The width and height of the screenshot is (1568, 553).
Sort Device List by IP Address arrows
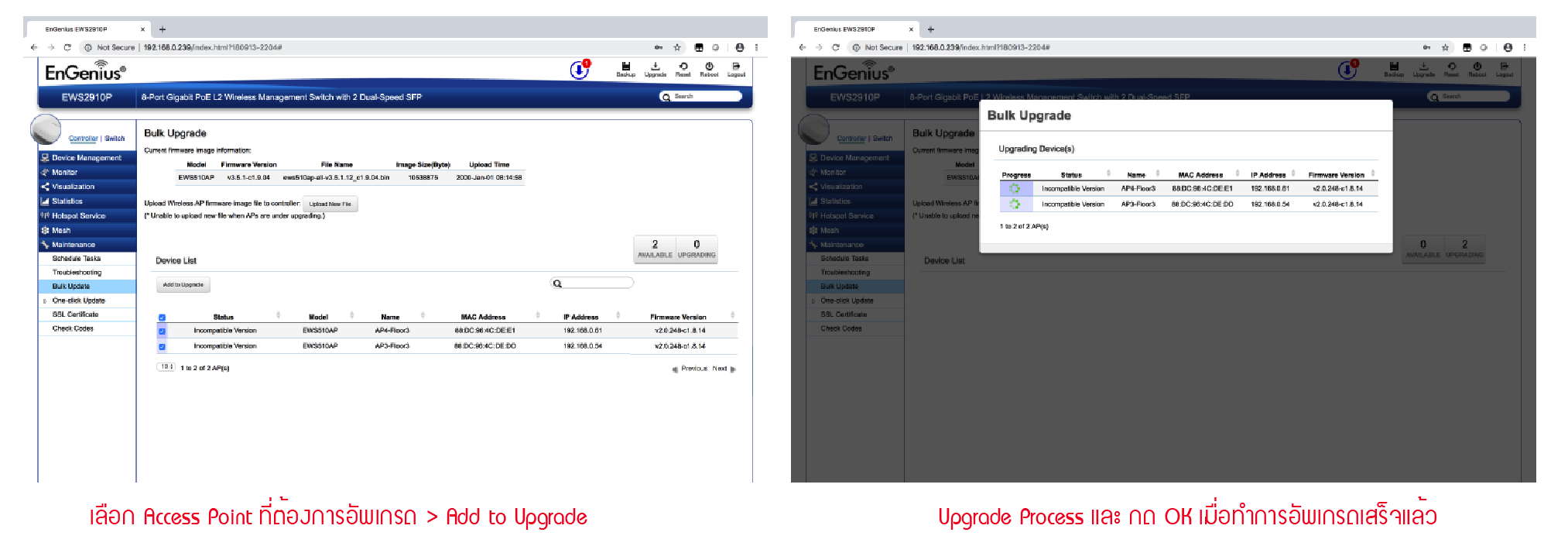pos(618,315)
